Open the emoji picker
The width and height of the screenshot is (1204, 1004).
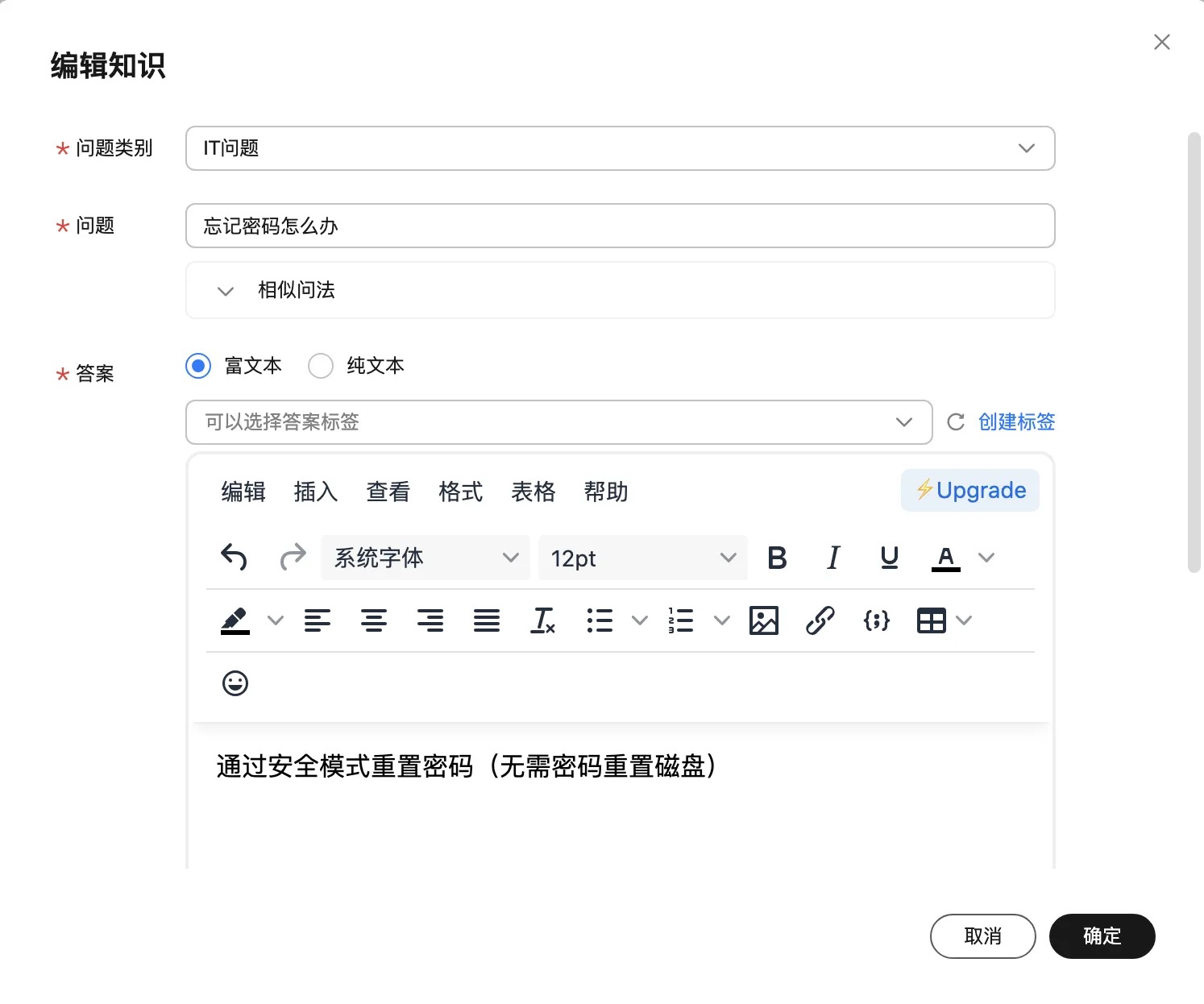coord(235,683)
